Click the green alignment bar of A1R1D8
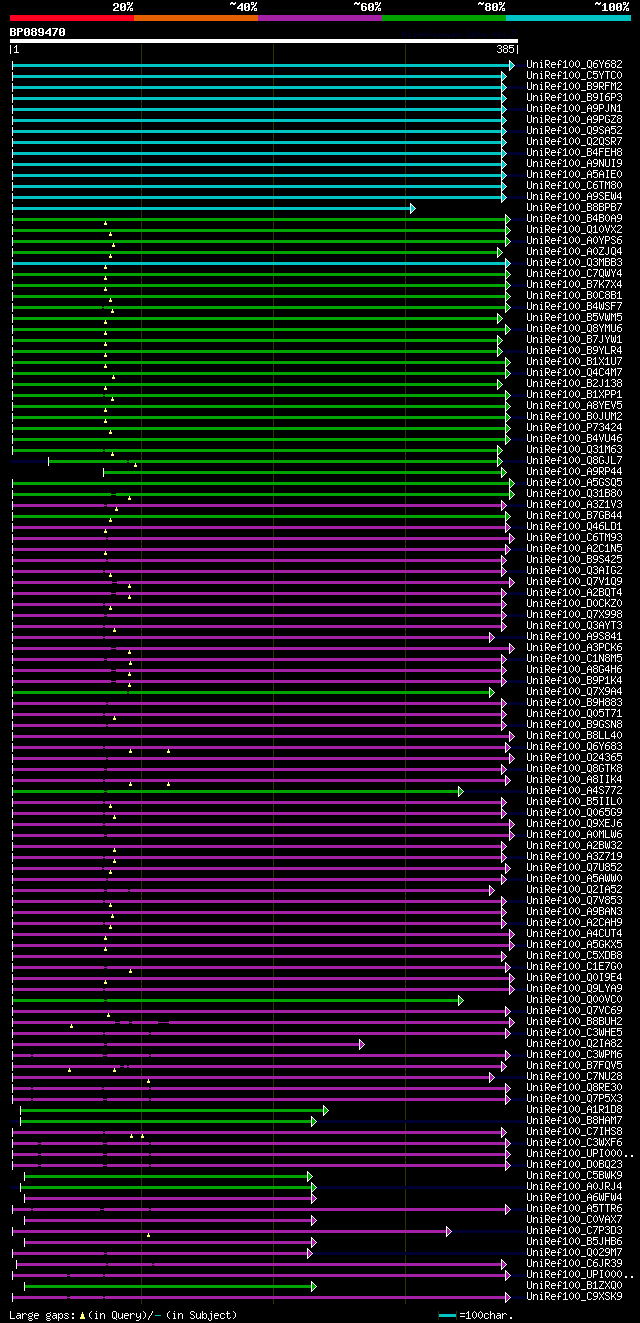This screenshot has width=640, height=1323. click(x=174, y=1110)
